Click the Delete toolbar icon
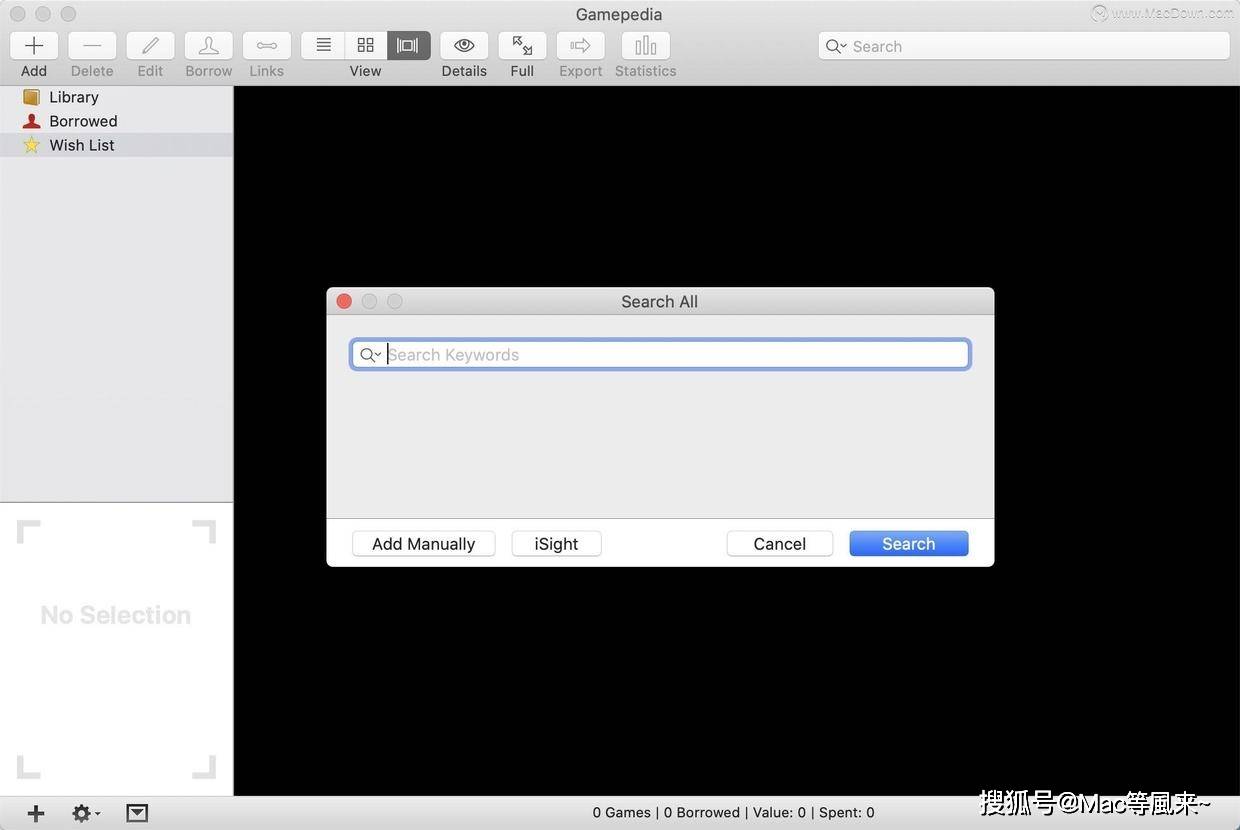The height and width of the screenshot is (830, 1240). coord(92,46)
